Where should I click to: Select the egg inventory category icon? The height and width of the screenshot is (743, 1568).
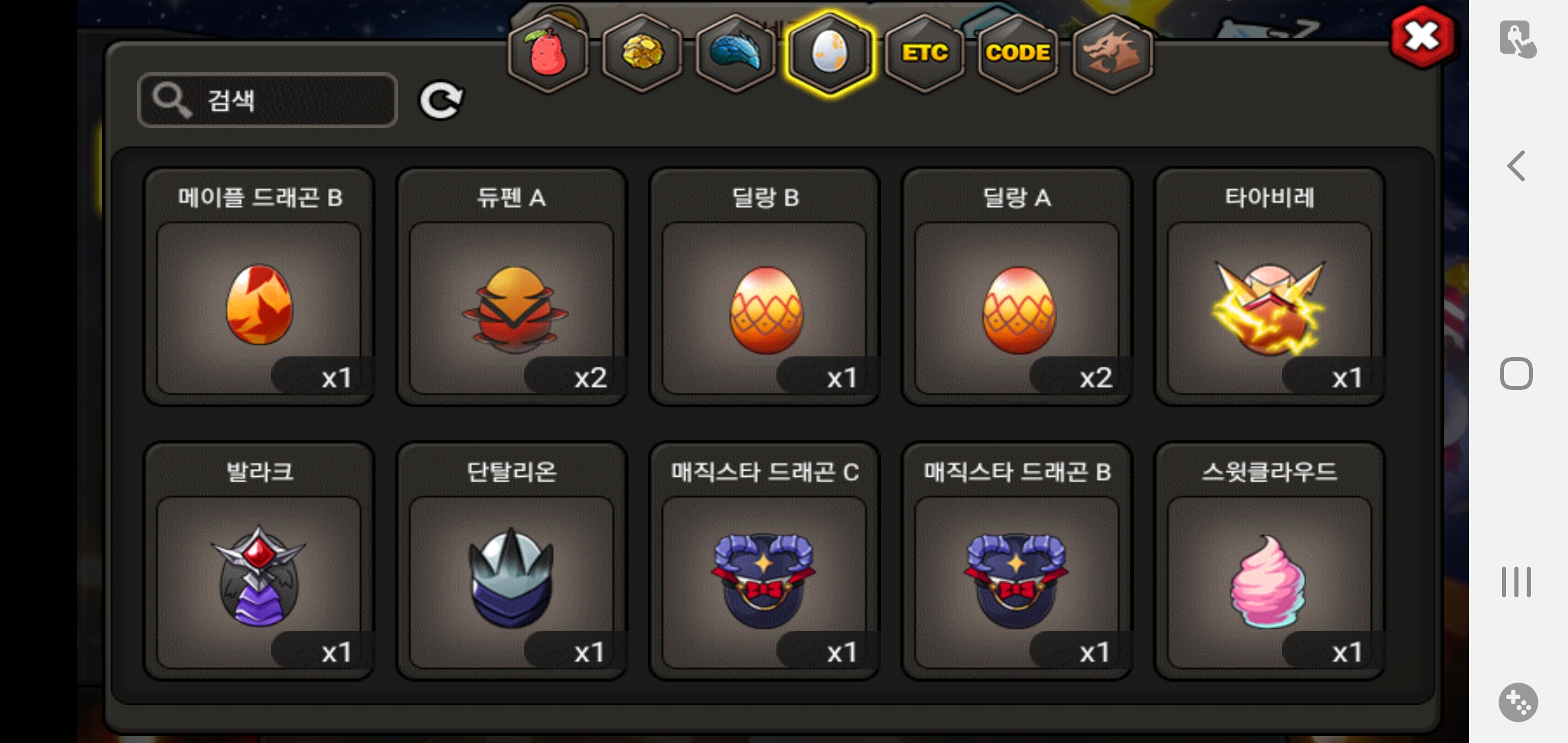tap(830, 53)
